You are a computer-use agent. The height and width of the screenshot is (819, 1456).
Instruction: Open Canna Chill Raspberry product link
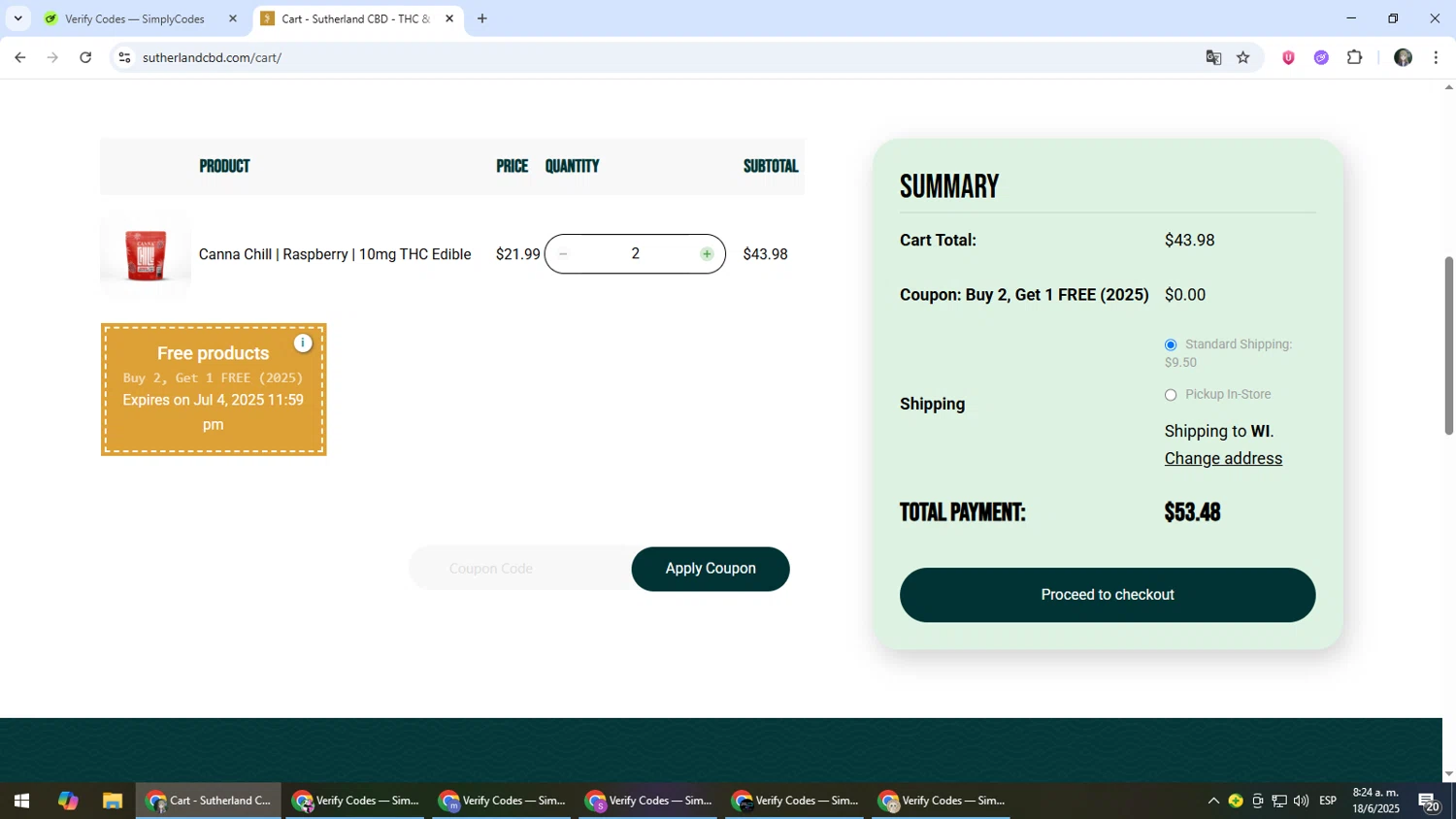point(335,254)
